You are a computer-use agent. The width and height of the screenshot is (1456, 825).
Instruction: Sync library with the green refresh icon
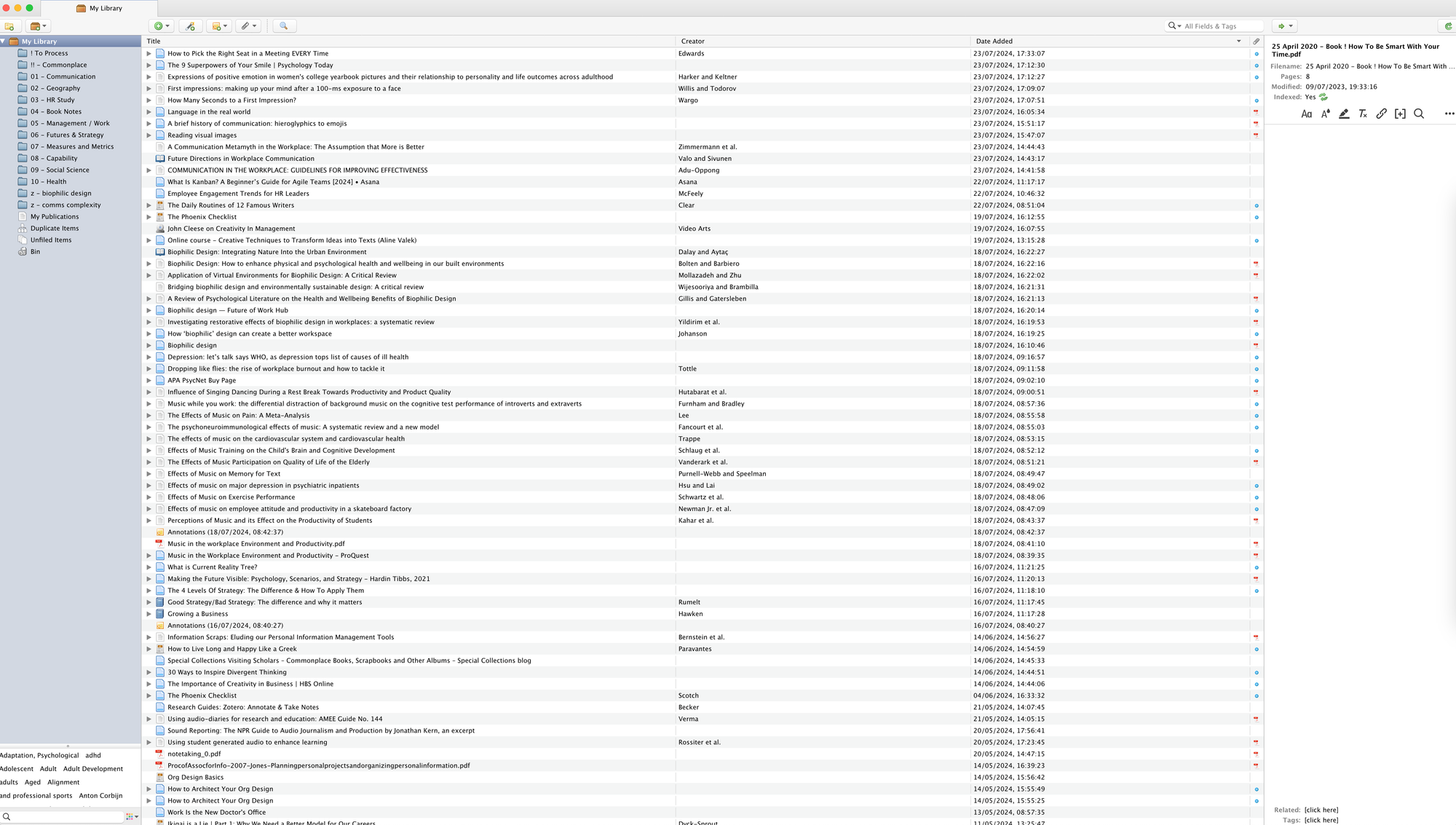pos(1449,25)
